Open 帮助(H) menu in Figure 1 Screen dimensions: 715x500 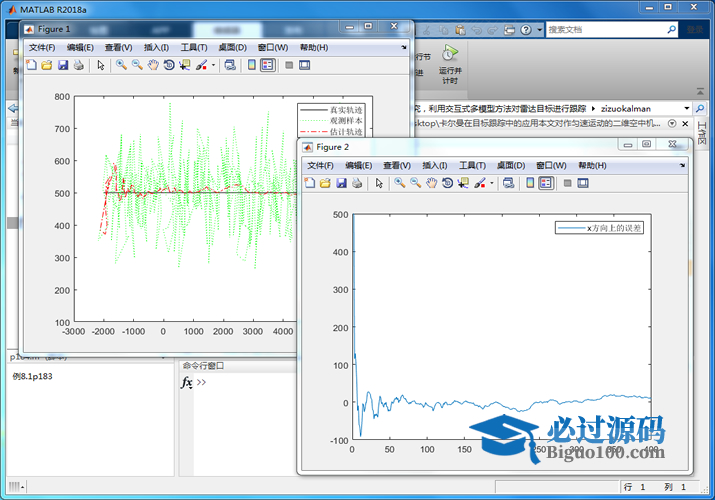[x=314, y=47]
